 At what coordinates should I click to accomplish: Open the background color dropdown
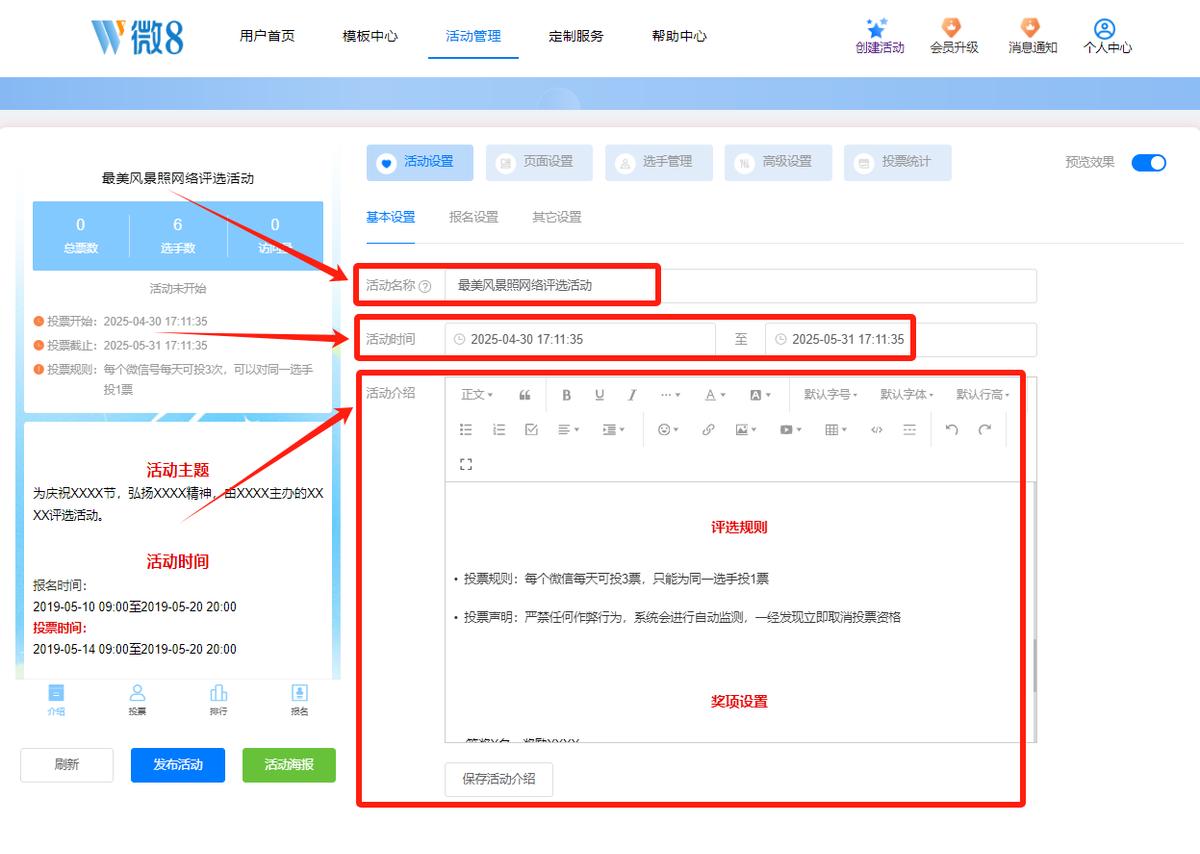(760, 395)
